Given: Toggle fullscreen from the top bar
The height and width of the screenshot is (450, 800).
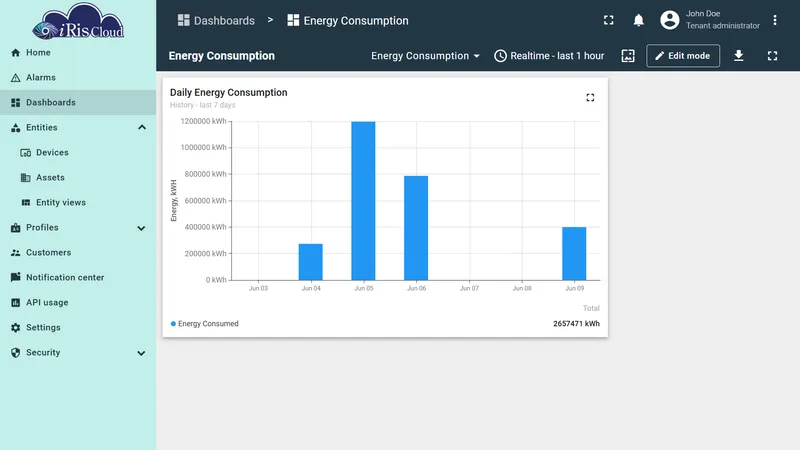Looking at the screenshot, I should point(609,20).
